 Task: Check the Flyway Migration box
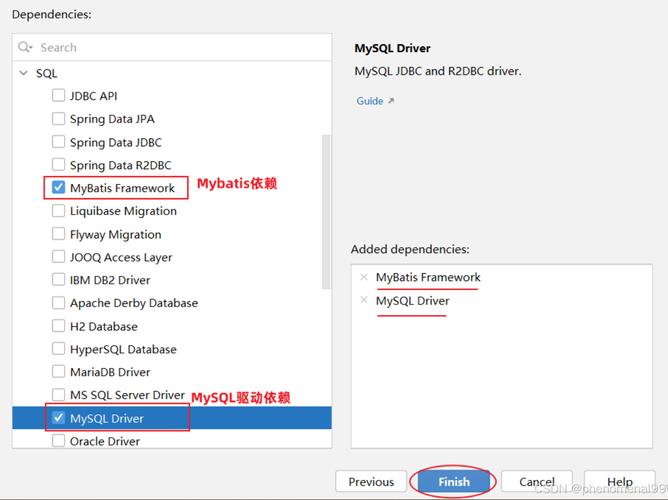pos(58,234)
